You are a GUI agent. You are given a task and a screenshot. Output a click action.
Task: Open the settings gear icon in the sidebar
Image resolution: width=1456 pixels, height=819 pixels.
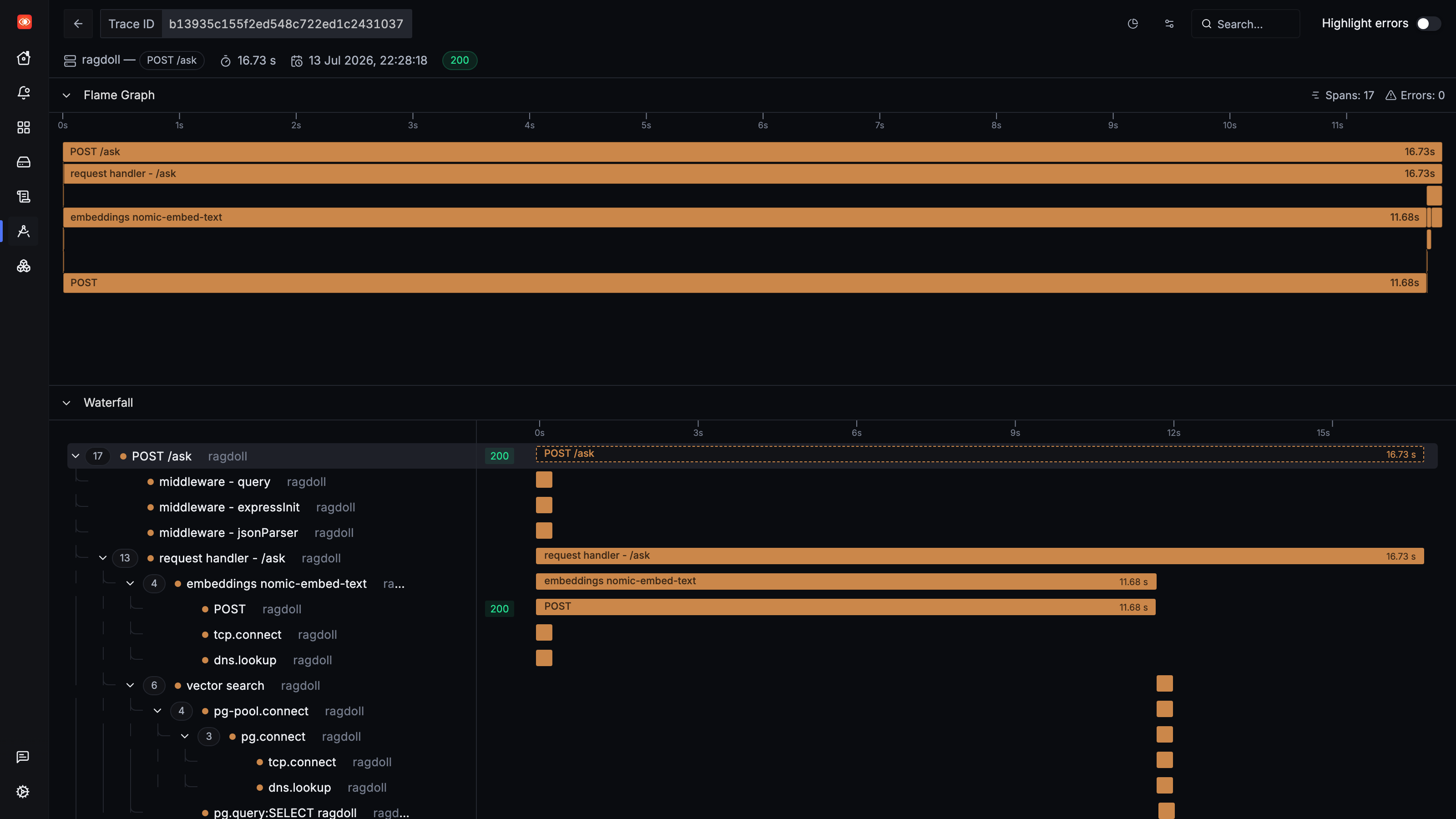[23, 791]
